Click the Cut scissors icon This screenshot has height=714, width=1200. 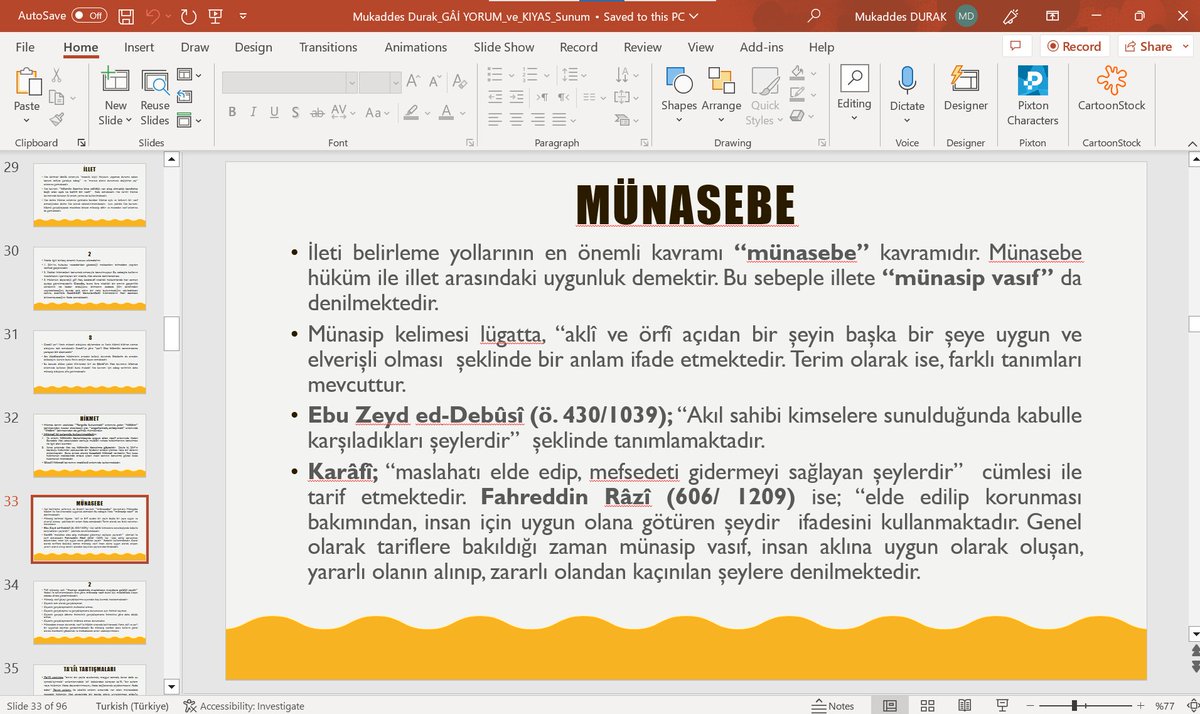tap(56, 75)
